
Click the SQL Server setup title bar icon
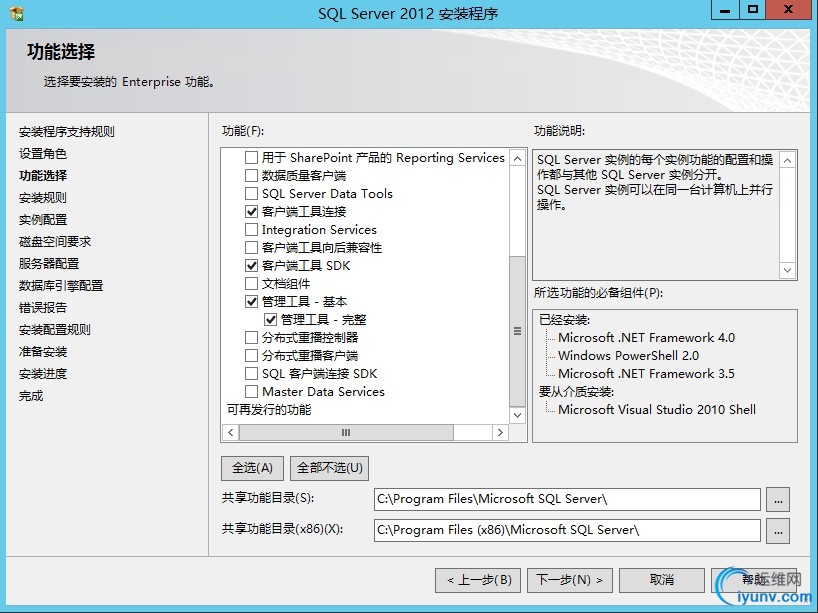coord(17,14)
